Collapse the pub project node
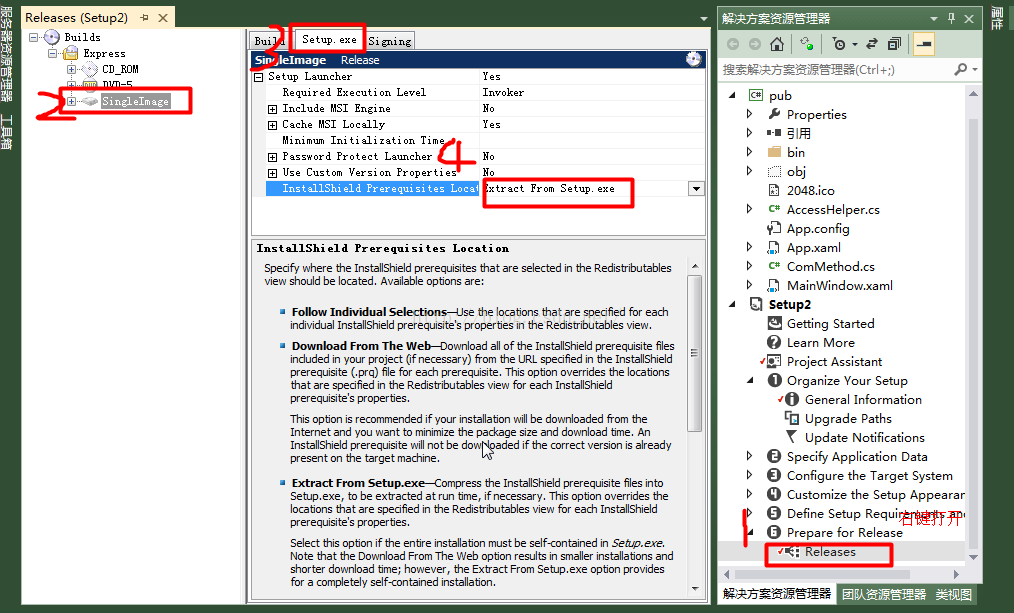The height and width of the screenshot is (613, 1014). [x=732, y=96]
